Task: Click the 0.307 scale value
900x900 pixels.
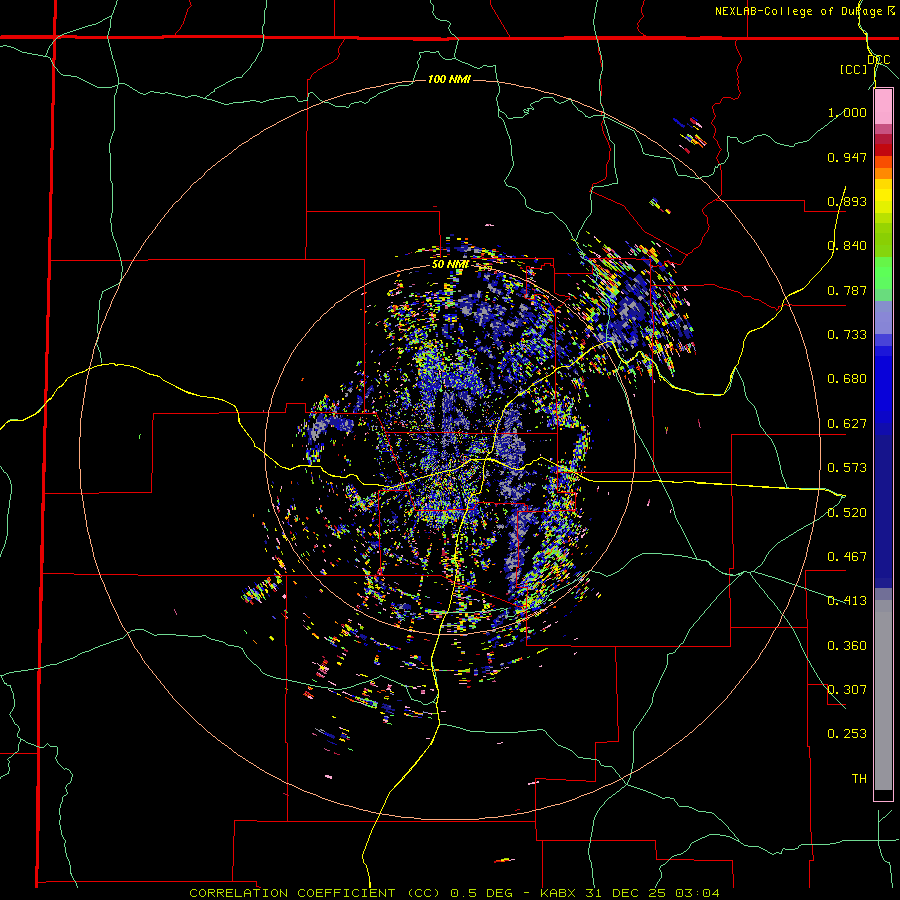Action: [x=847, y=690]
